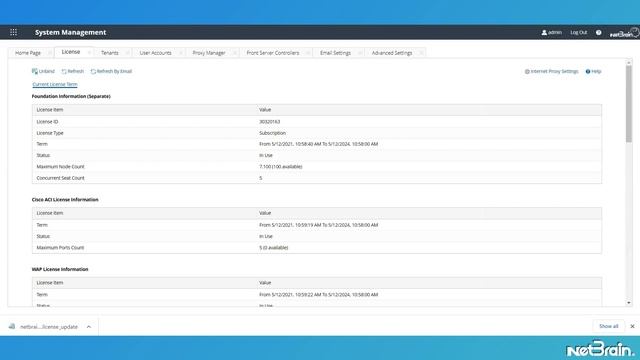640x360 pixels.
Task: Log Out of System Management
Action: point(578,32)
